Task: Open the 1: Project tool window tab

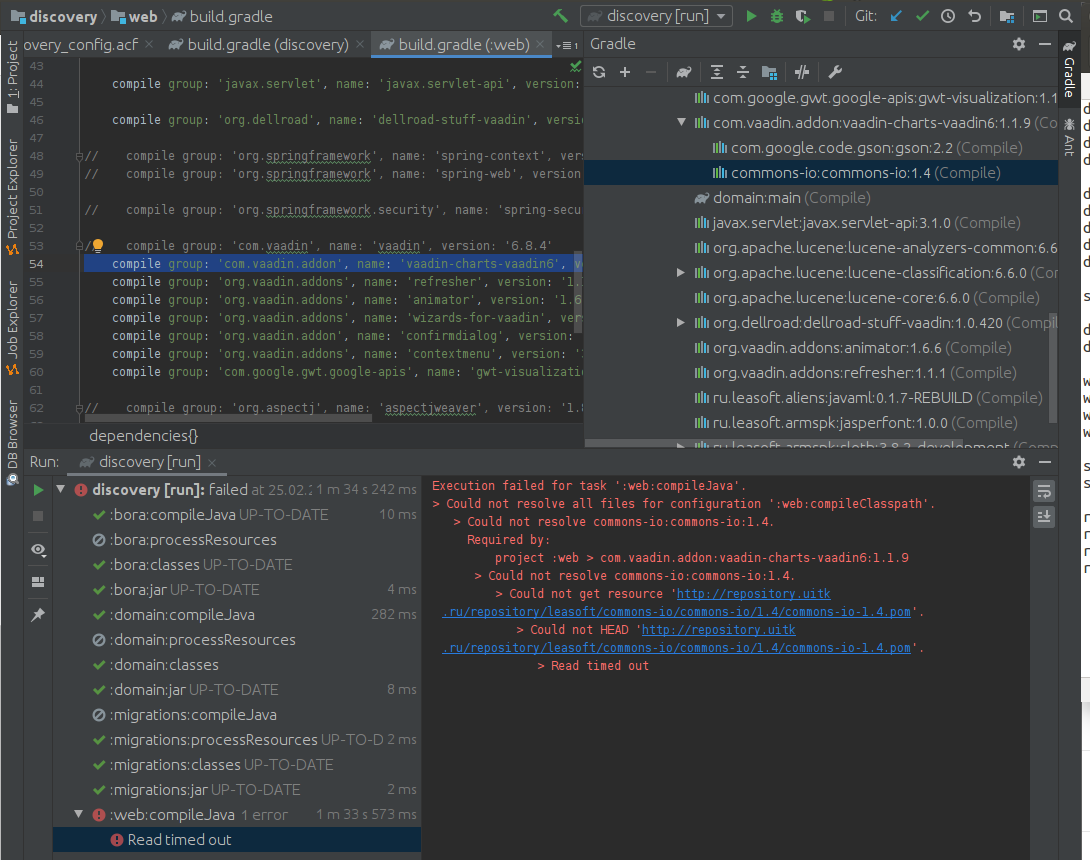Action: pyautogui.click(x=12, y=76)
